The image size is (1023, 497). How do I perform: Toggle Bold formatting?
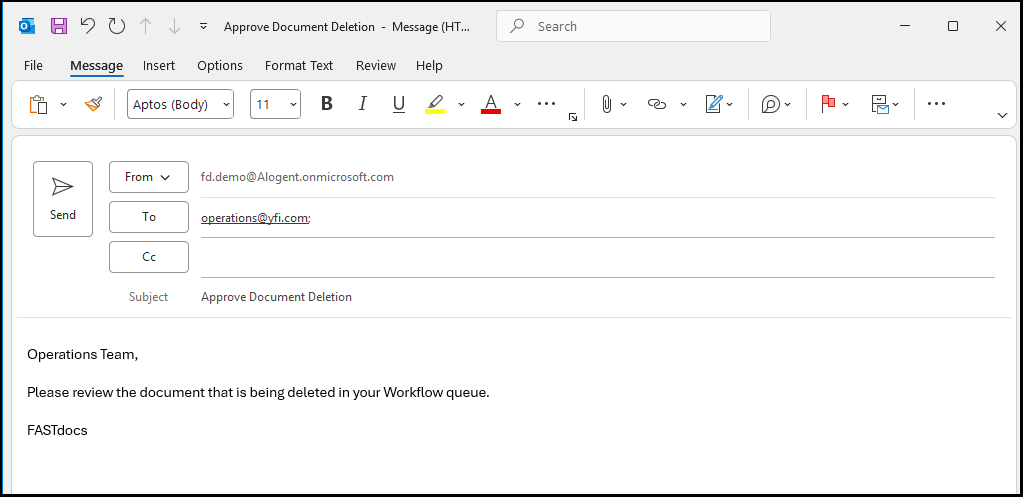326,104
